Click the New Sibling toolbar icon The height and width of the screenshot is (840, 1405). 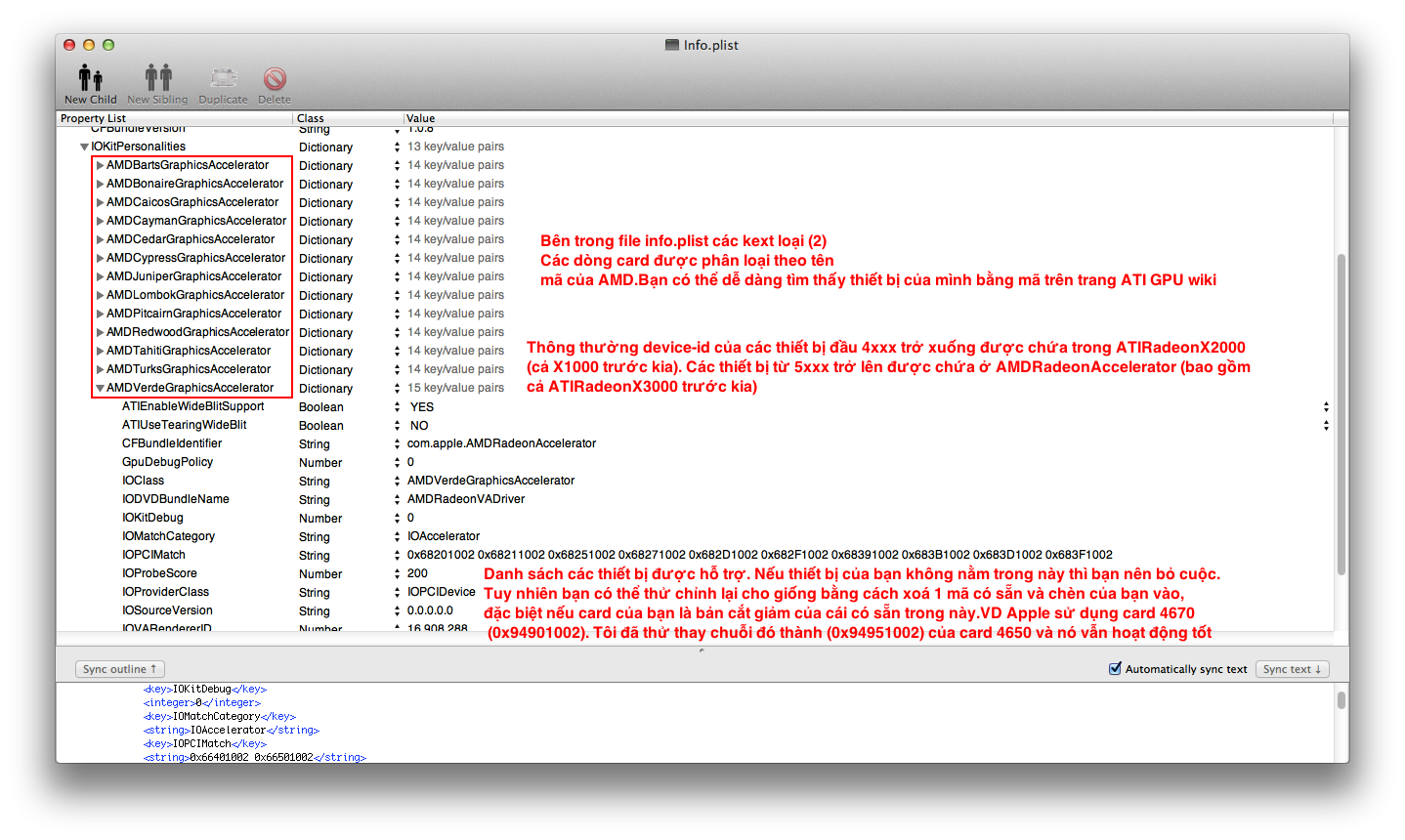[157, 78]
